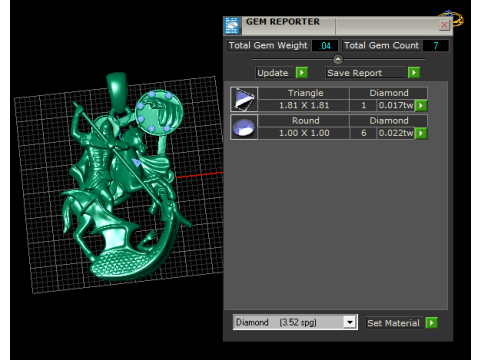480x360 pixels.
Task: Collapse the panel using the round arrow handle
Action: pos(338,59)
